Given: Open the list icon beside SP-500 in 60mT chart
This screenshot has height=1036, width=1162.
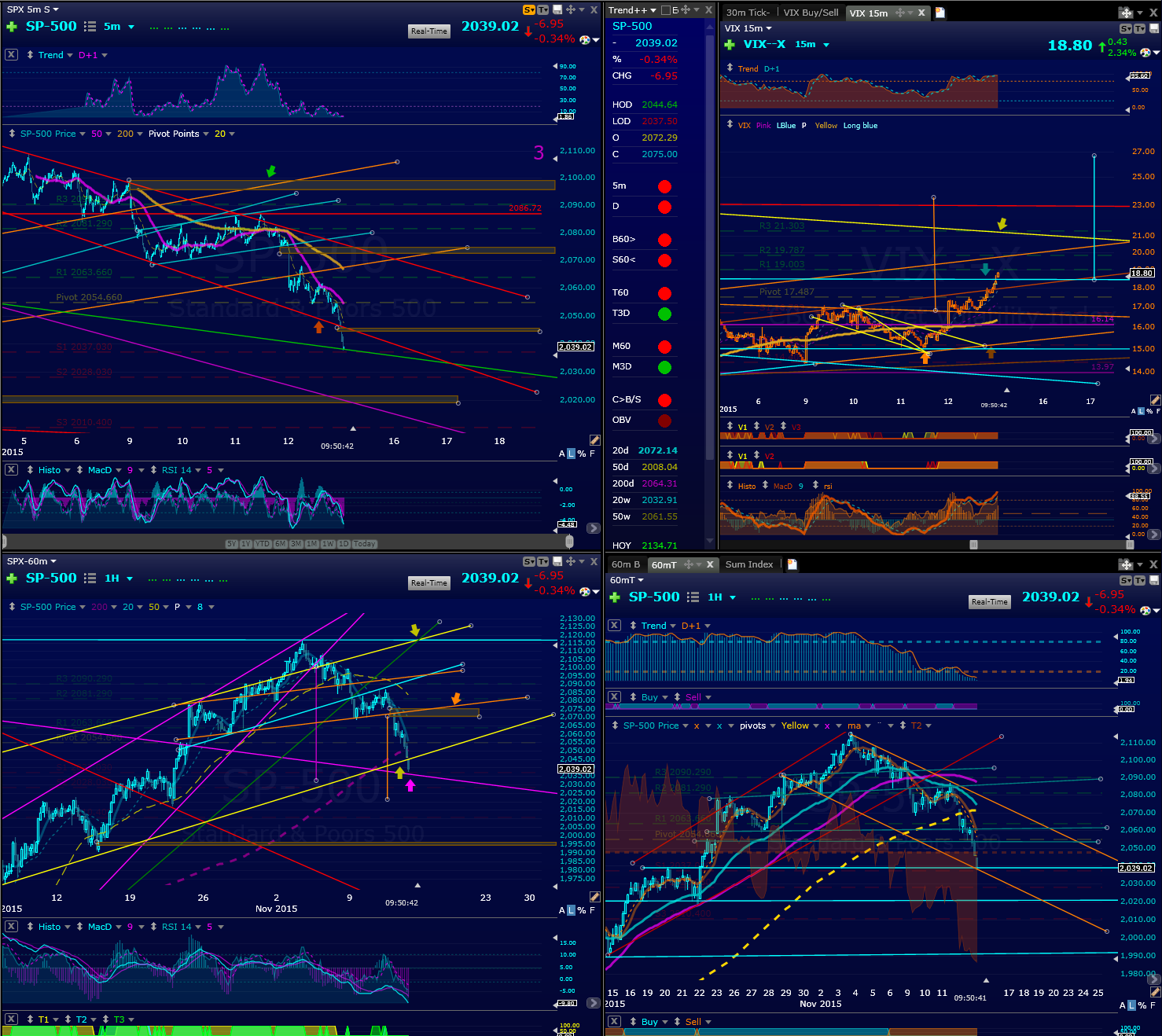Looking at the screenshot, I should [693, 597].
